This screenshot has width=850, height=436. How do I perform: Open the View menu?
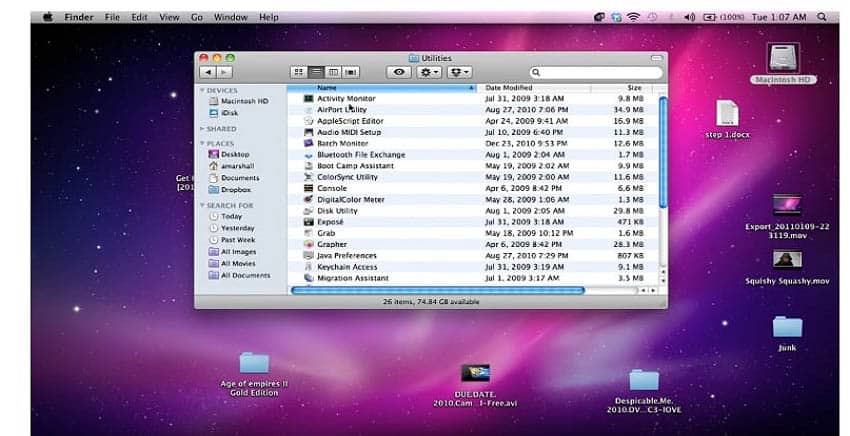pos(169,17)
